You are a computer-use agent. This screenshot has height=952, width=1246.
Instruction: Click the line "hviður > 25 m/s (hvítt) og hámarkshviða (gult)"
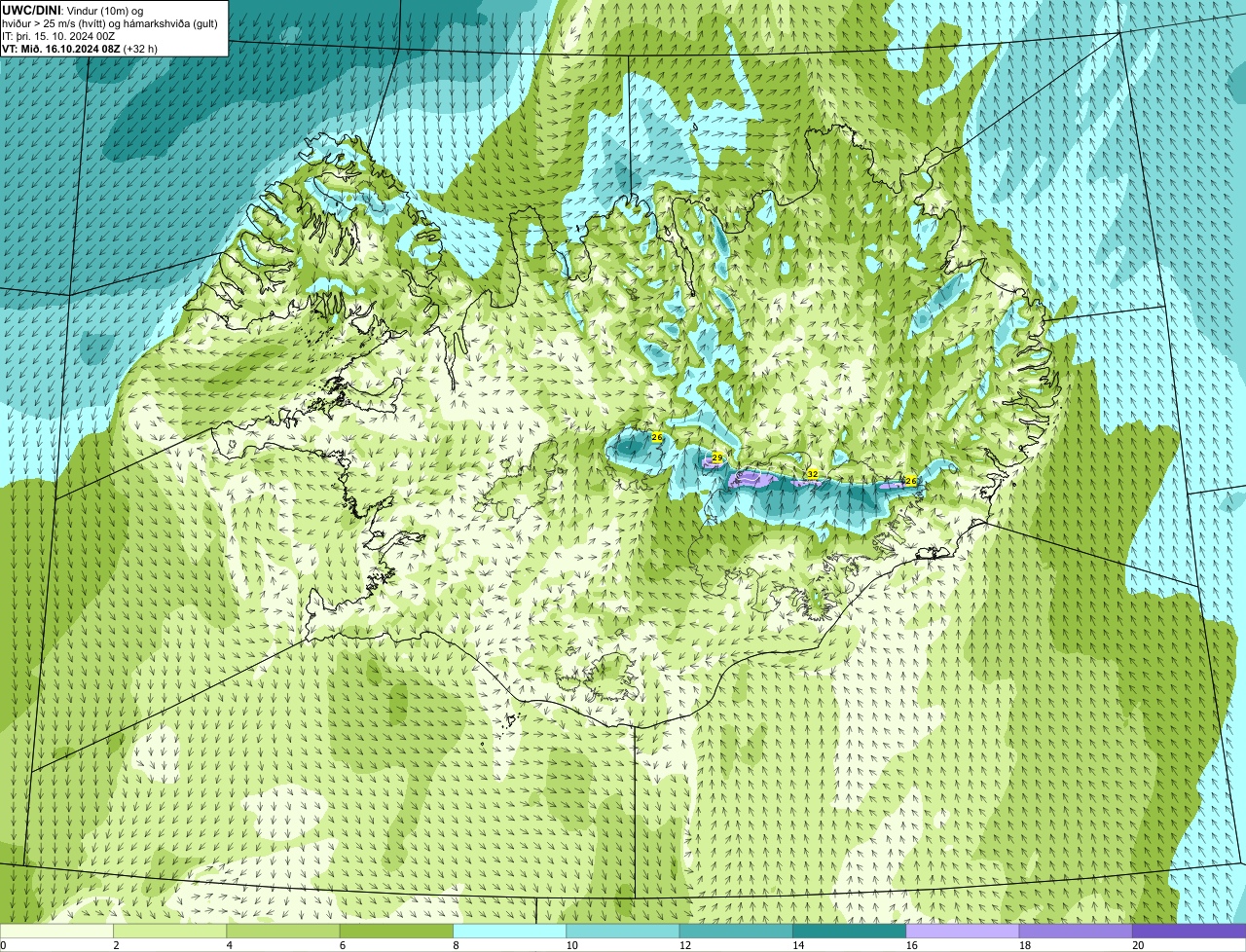click(109, 22)
